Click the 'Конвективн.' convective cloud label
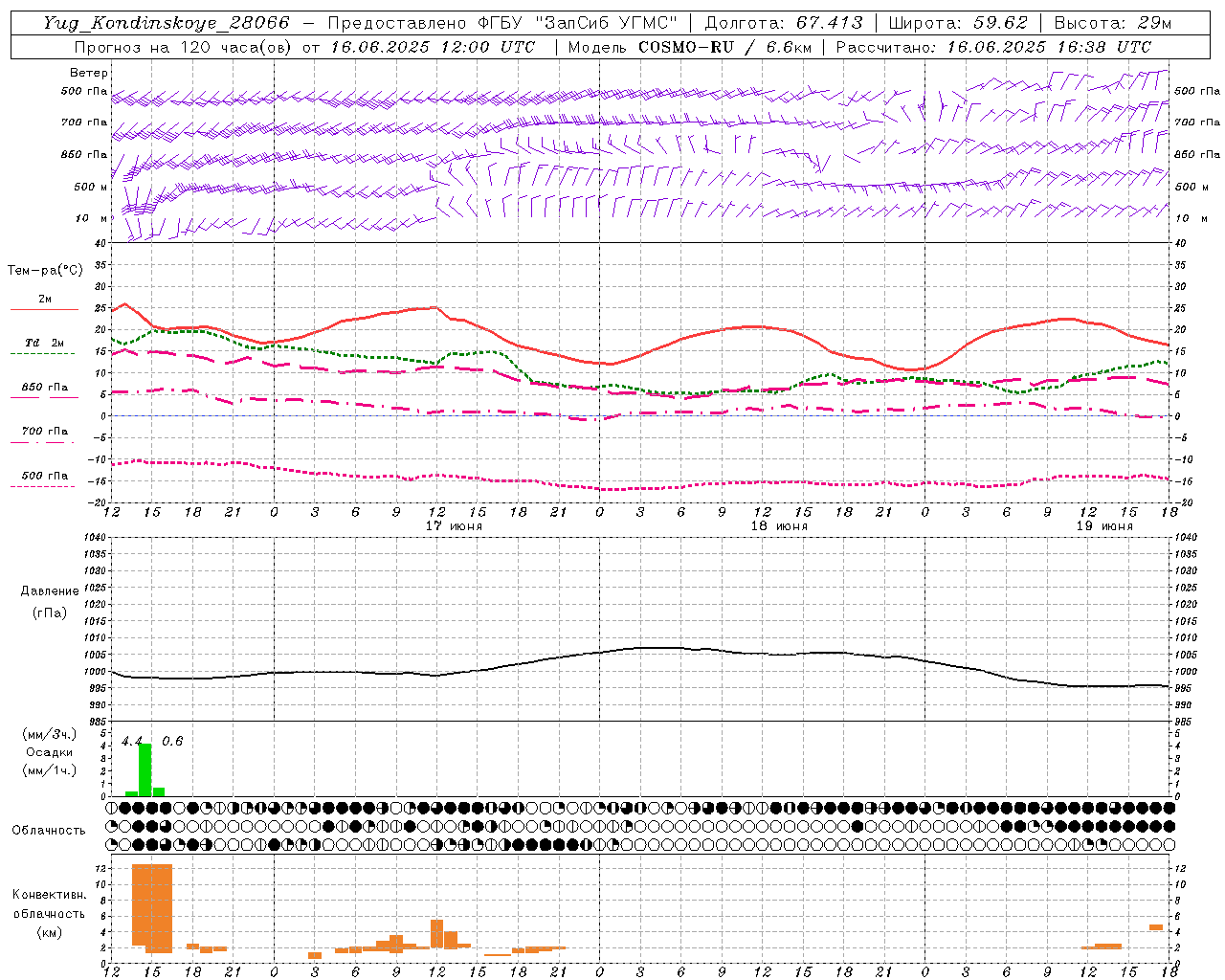The image size is (1225, 980). (x=49, y=895)
